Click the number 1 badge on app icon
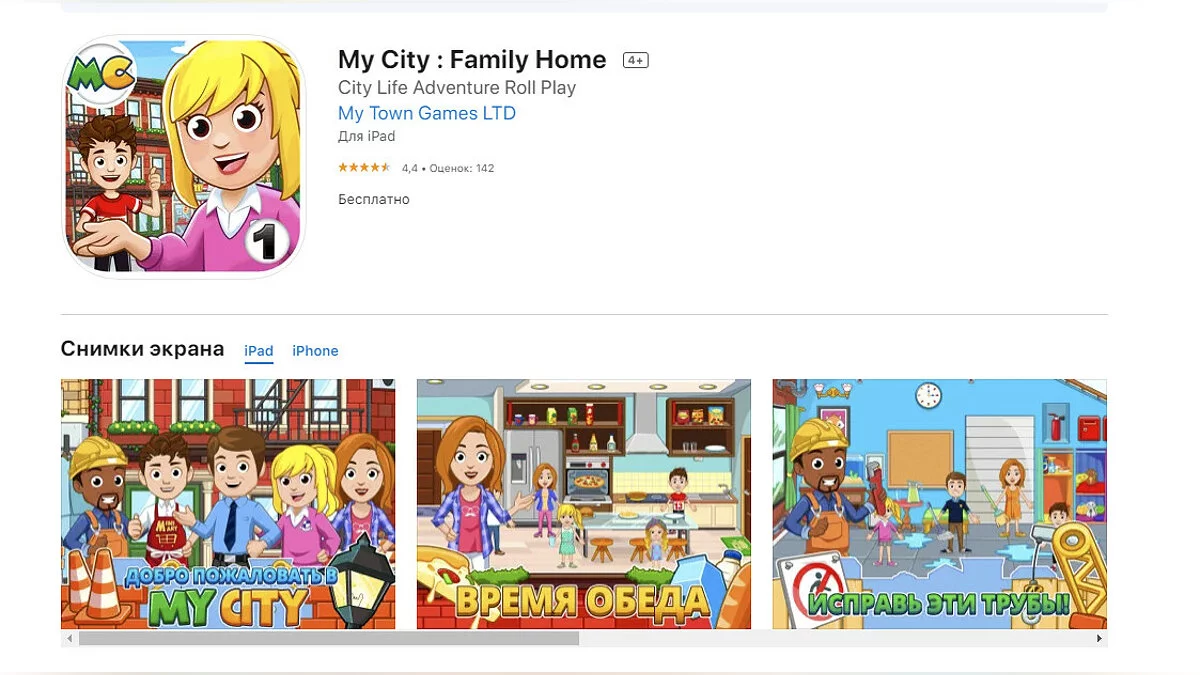The height and width of the screenshot is (675, 1200). pyautogui.click(x=267, y=239)
